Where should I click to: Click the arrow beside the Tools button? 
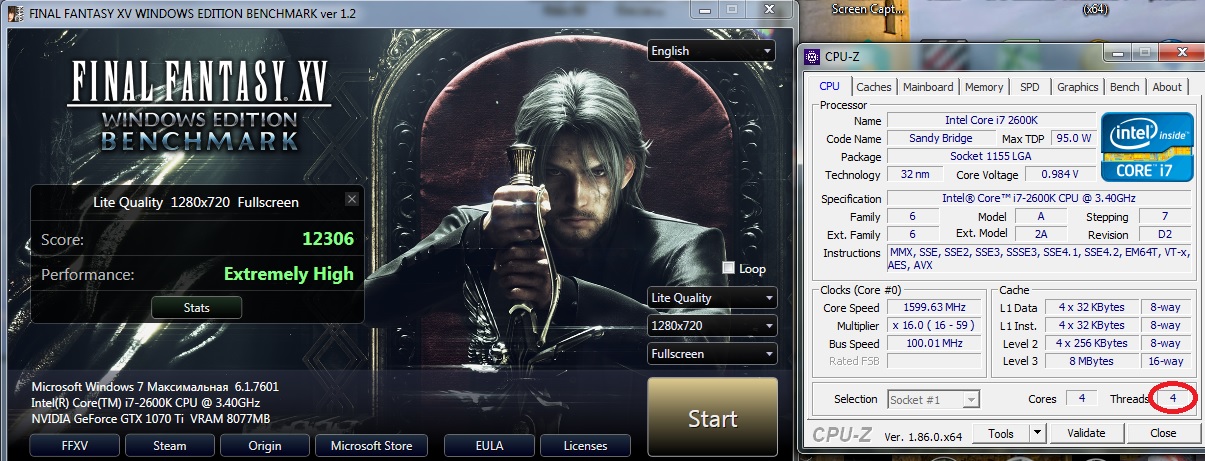[x=1037, y=433]
